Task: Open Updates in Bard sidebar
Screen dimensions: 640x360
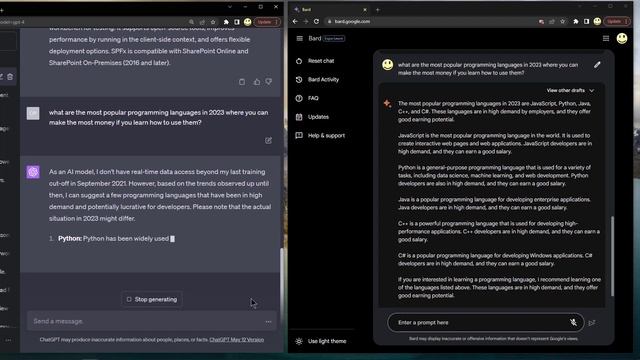Action: pos(312,117)
